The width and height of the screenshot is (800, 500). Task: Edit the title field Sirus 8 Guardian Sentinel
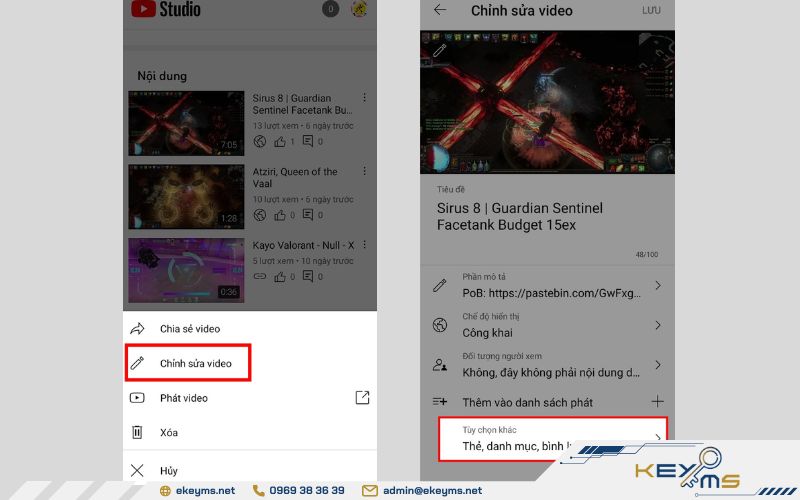click(x=519, y=216)
